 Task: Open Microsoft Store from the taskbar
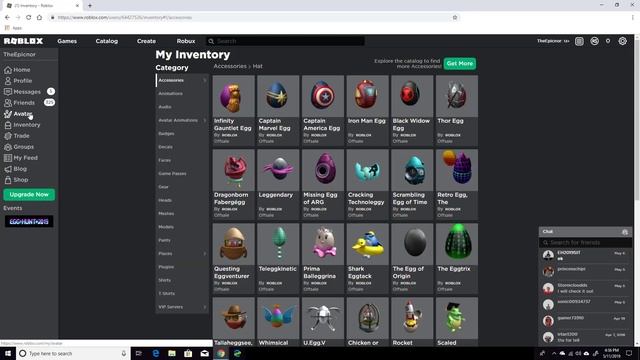(188, 353)
